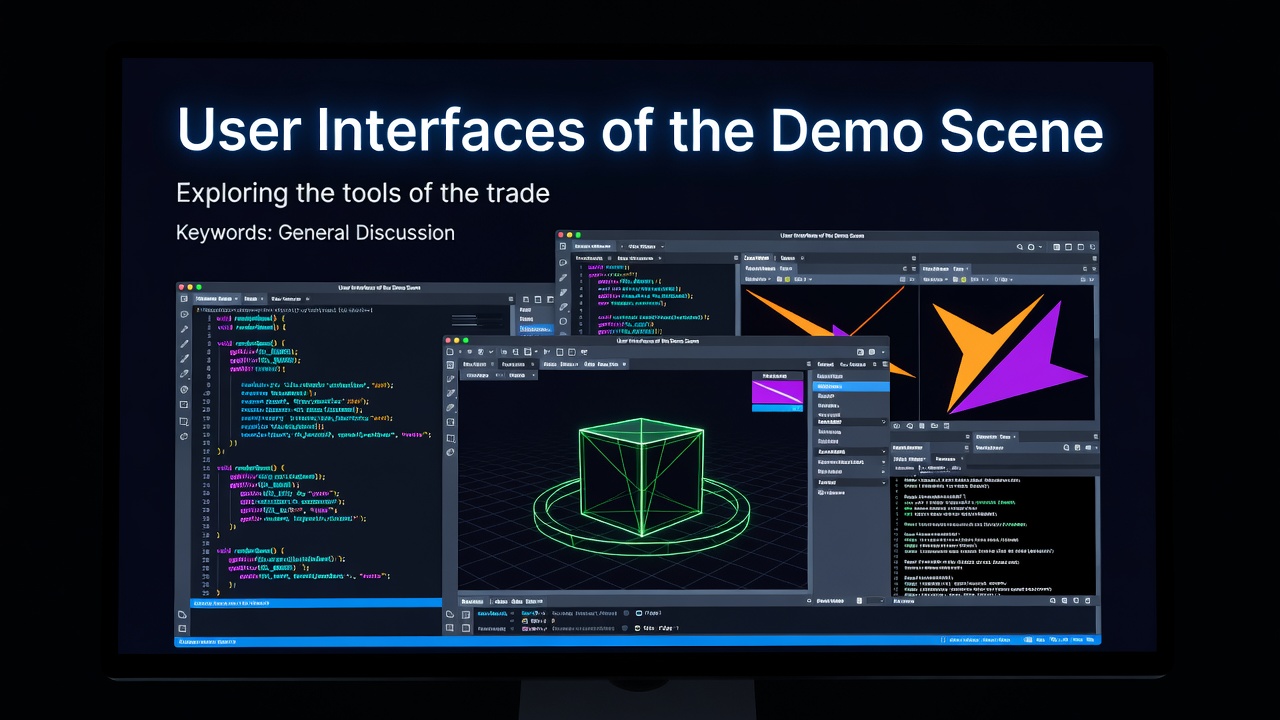Click the search magnifier in the back window
This screenshot has height=720, width=1280.
click(1020, 247)
